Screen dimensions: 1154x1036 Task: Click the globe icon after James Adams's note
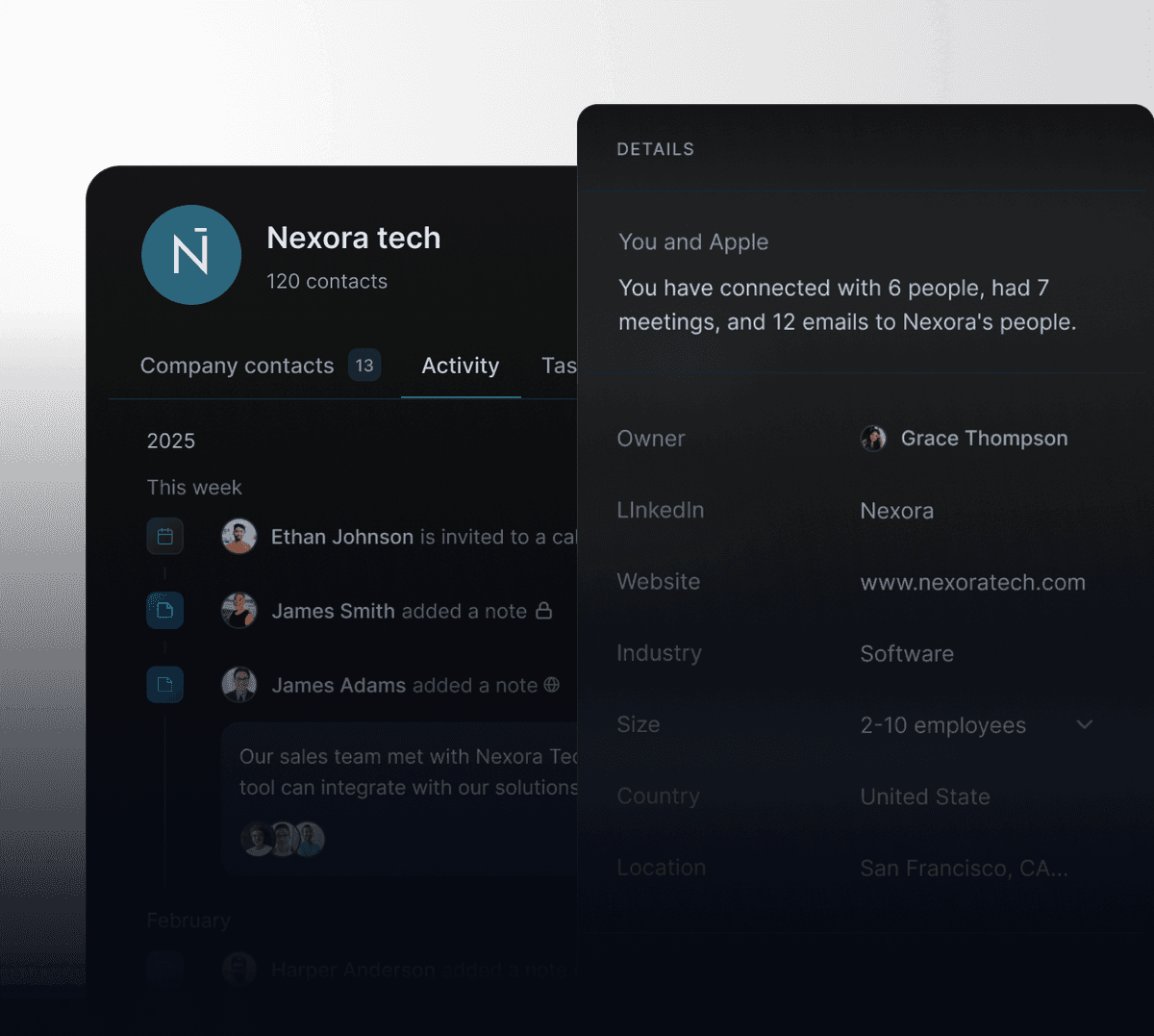click(552, 684)
